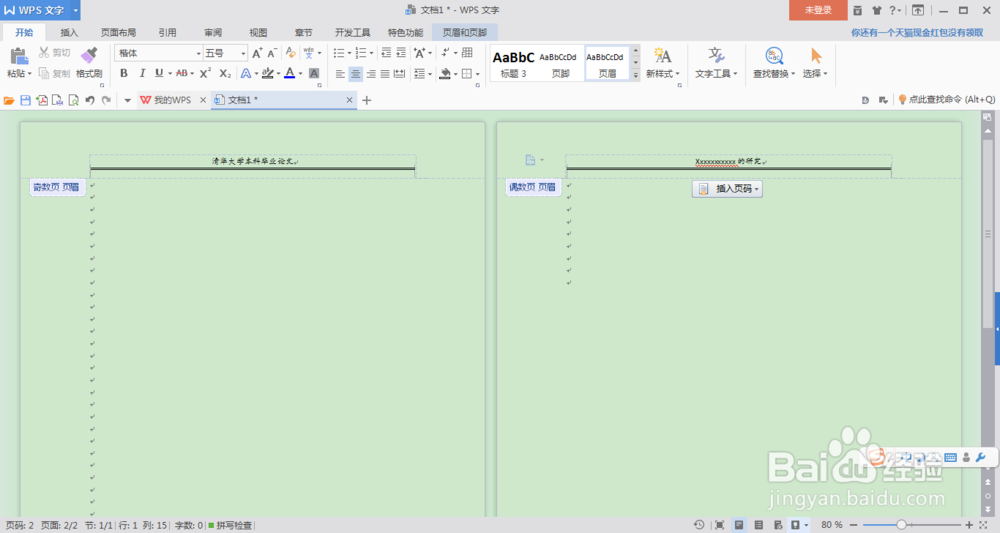Image resolution: width=1000 pixels, height=533 pixels.
Task: Toggle page layout view in status bar
Action: pos(739,525)
